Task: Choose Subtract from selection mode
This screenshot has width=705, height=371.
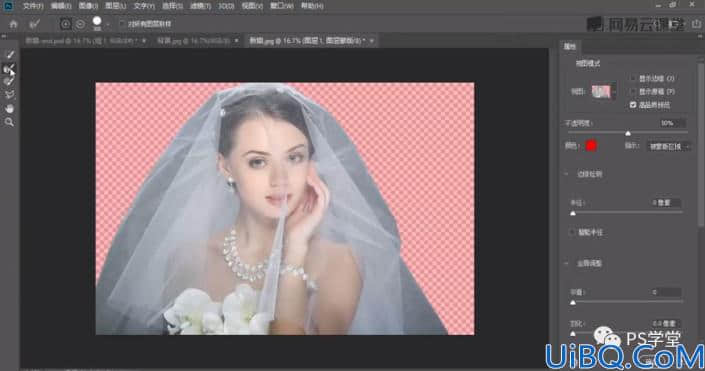Action: (x=80, y=24)
